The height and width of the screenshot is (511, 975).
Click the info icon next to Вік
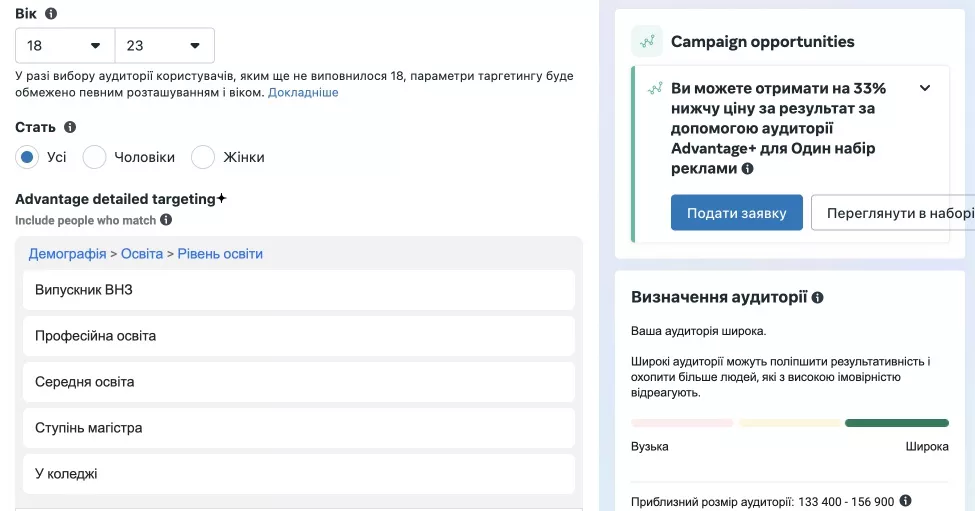coord(51,13)
